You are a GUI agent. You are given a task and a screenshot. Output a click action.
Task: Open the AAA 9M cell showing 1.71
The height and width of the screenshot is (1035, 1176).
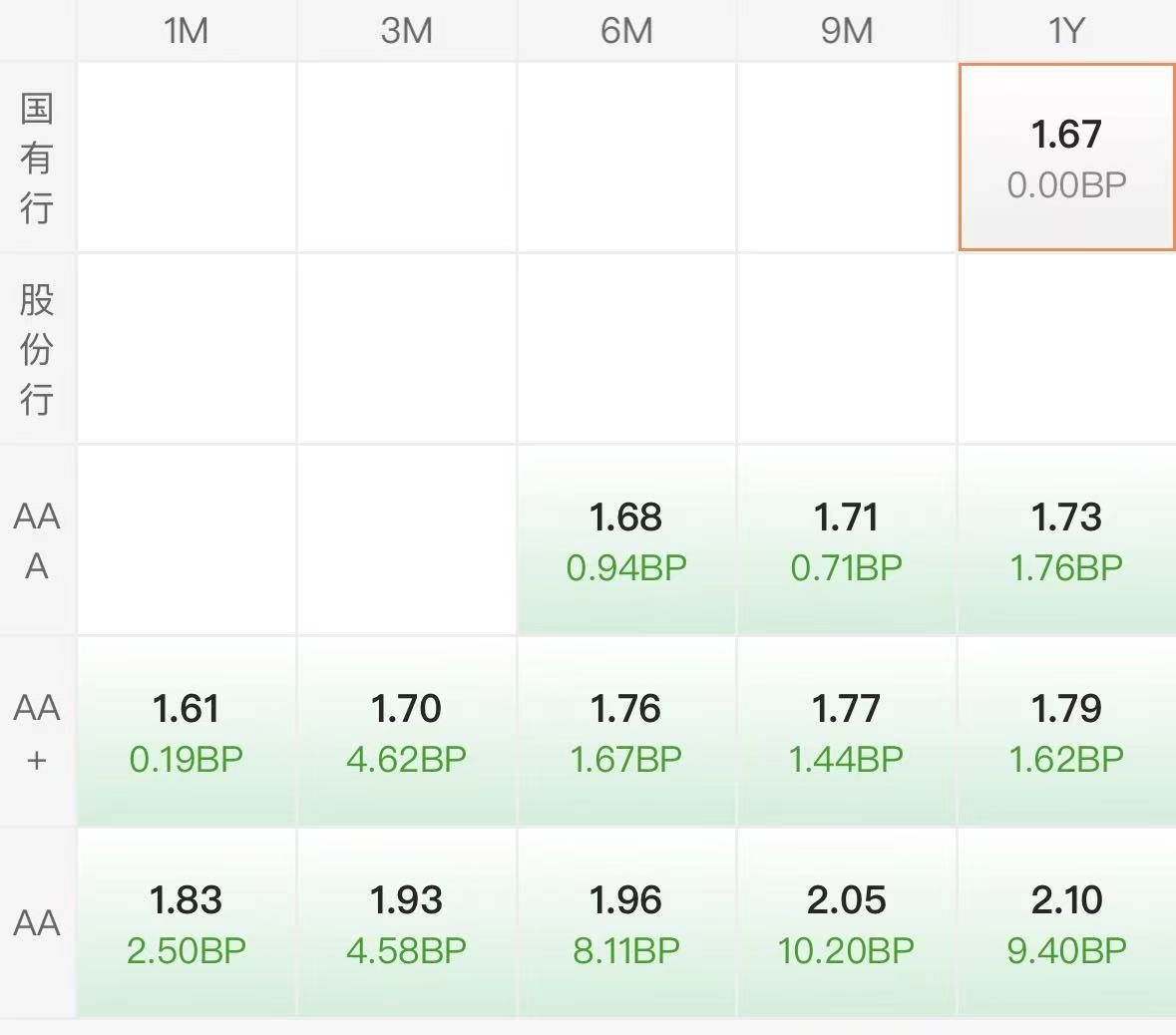tap(847, 540)
